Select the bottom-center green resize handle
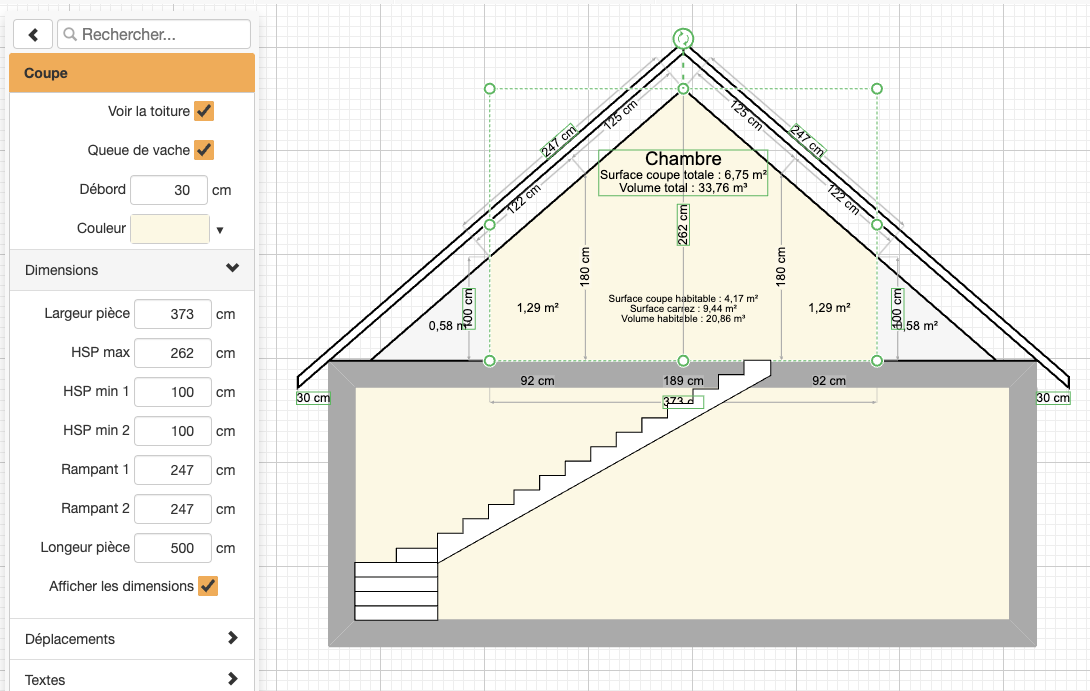The height and width of the screenshot is (691, 1090). click(x=683, y=360)
